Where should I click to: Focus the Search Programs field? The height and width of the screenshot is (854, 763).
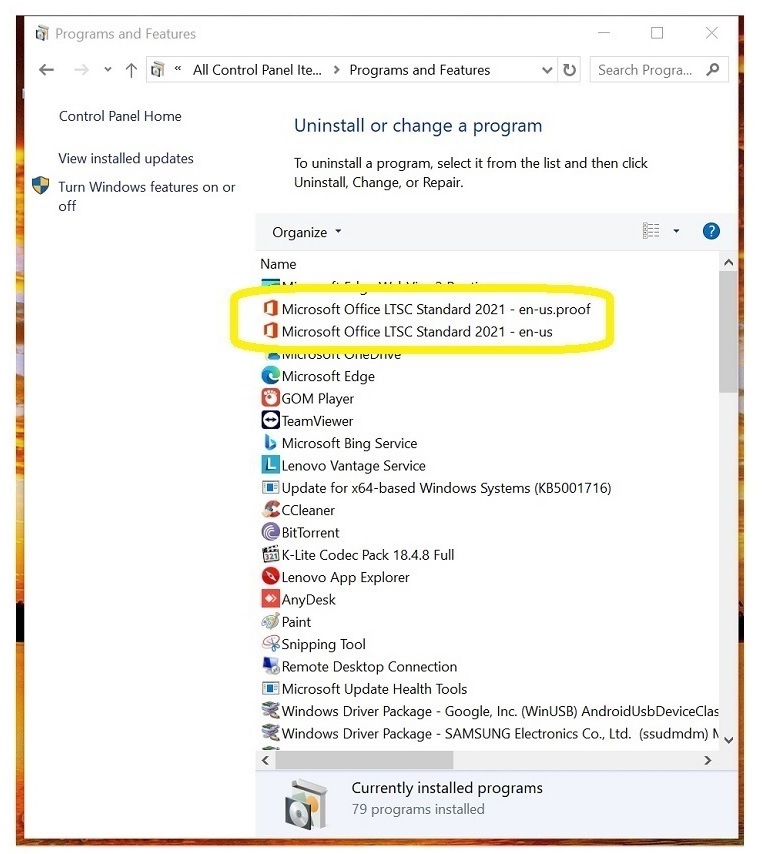tap(658, 70)
